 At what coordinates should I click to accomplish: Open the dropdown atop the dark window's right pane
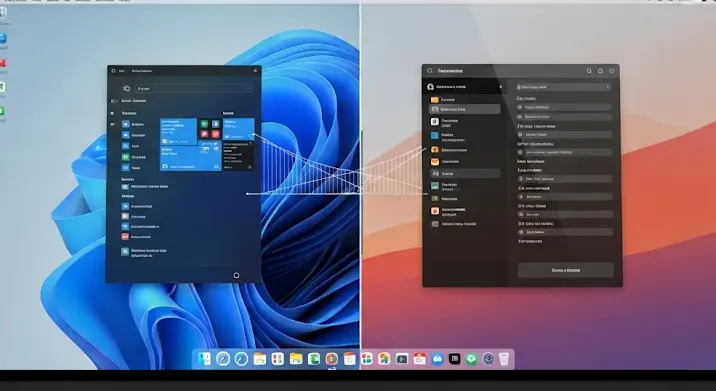pyautogui.click(x=564, y=87)
